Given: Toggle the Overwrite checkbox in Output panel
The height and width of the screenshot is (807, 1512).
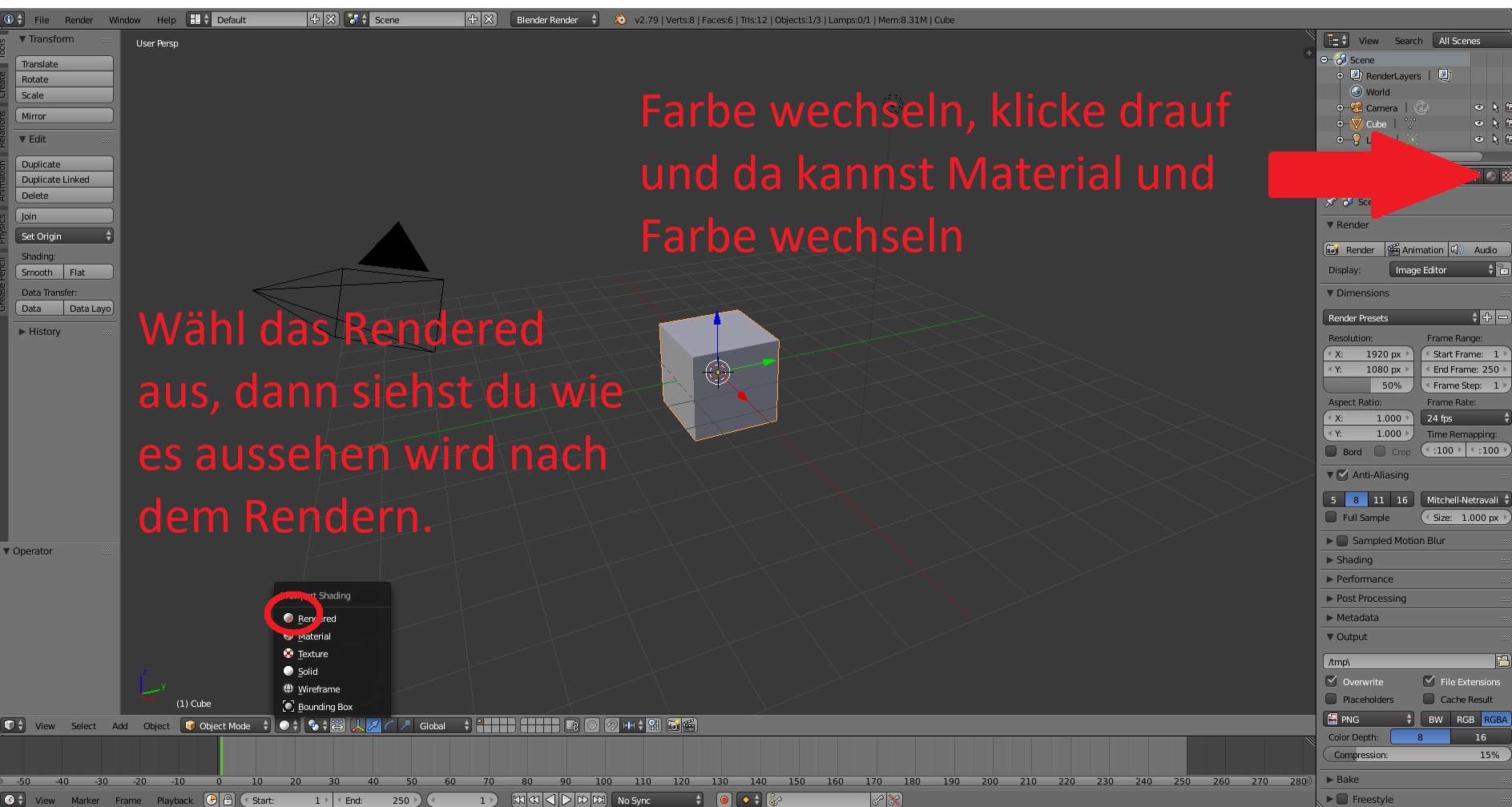Looking at the screenshot, I should pyautogui.click(x=1332, y=681).
